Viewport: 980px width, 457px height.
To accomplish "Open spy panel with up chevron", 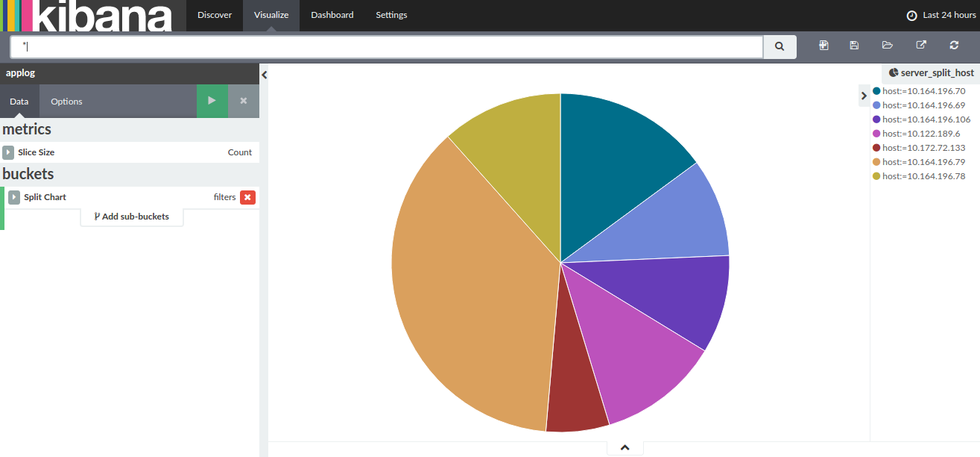I will (x=624, y=448).
